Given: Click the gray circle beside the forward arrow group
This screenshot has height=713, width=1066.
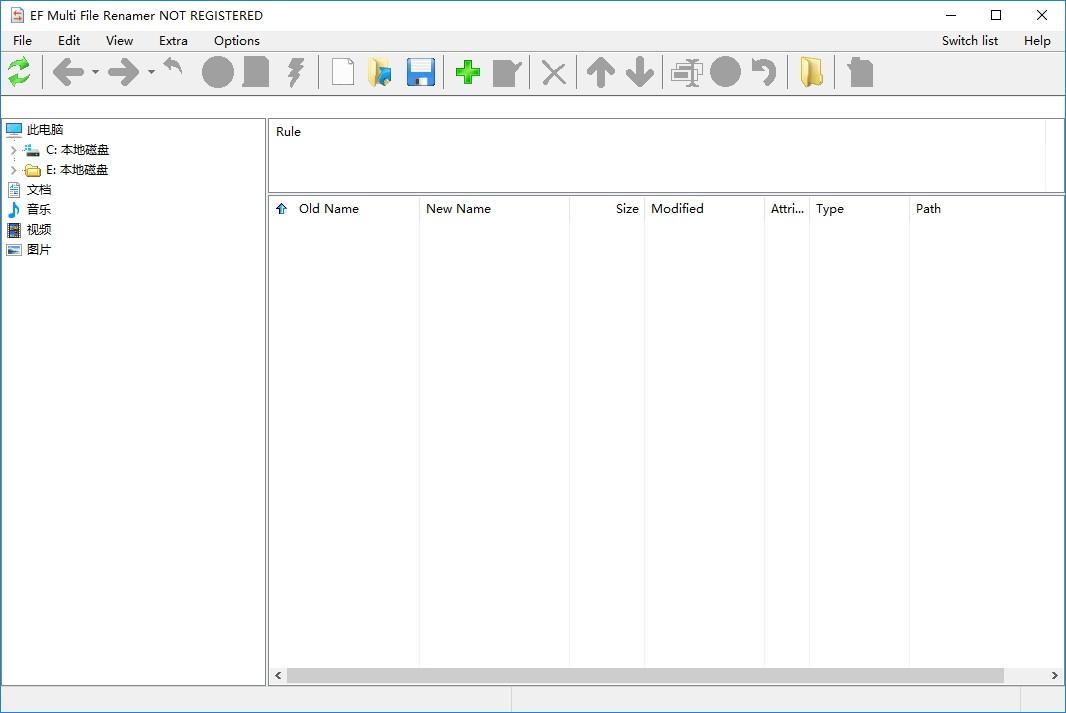Looking at the screenshot, I should 218,72.
